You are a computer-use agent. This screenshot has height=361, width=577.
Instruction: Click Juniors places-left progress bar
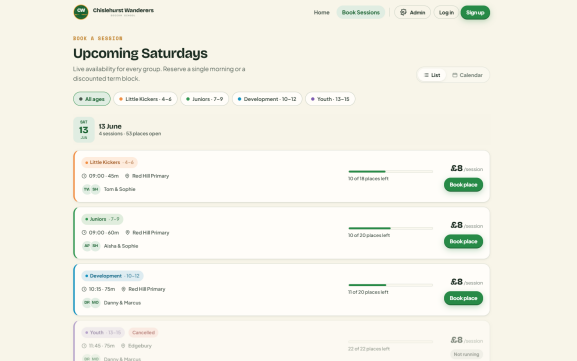(390, 228)
